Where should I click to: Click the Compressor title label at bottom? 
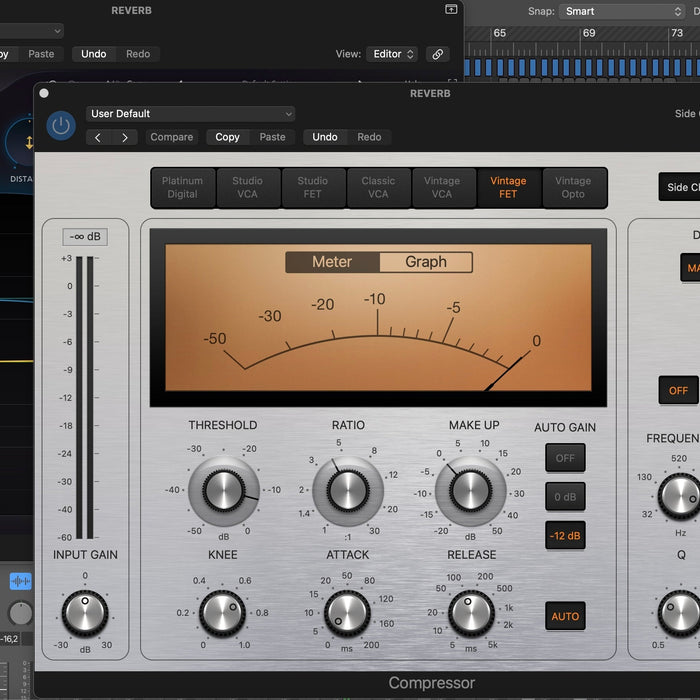point(432,683)
